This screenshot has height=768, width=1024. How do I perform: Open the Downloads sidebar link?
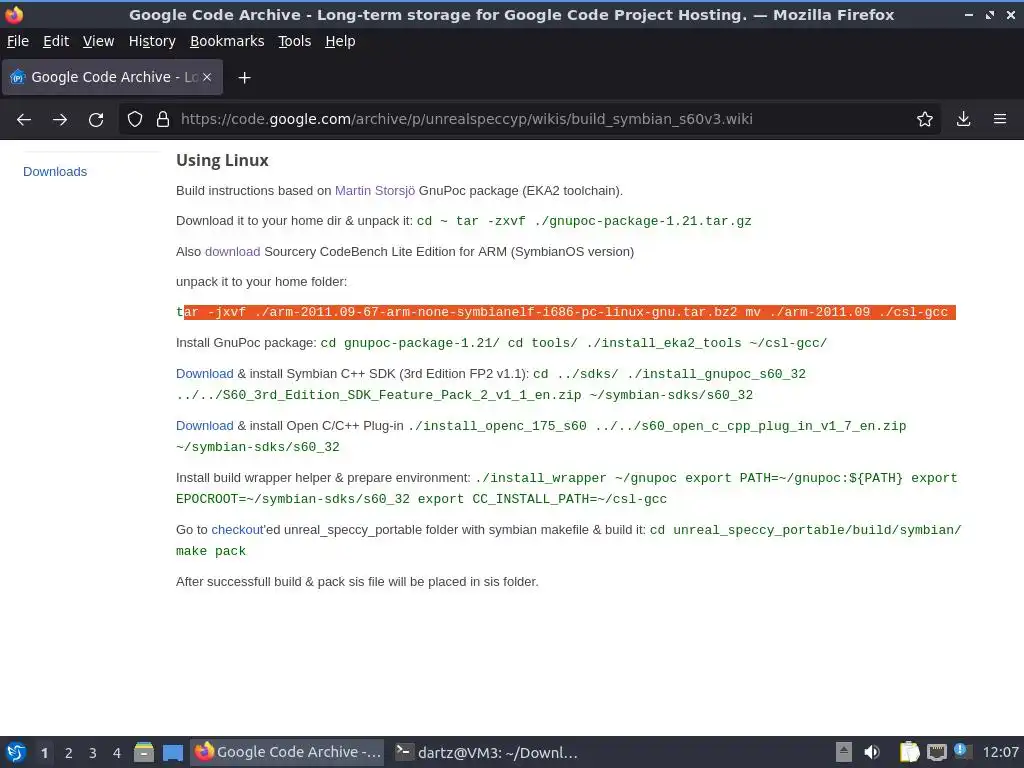(x=55, y=172)
